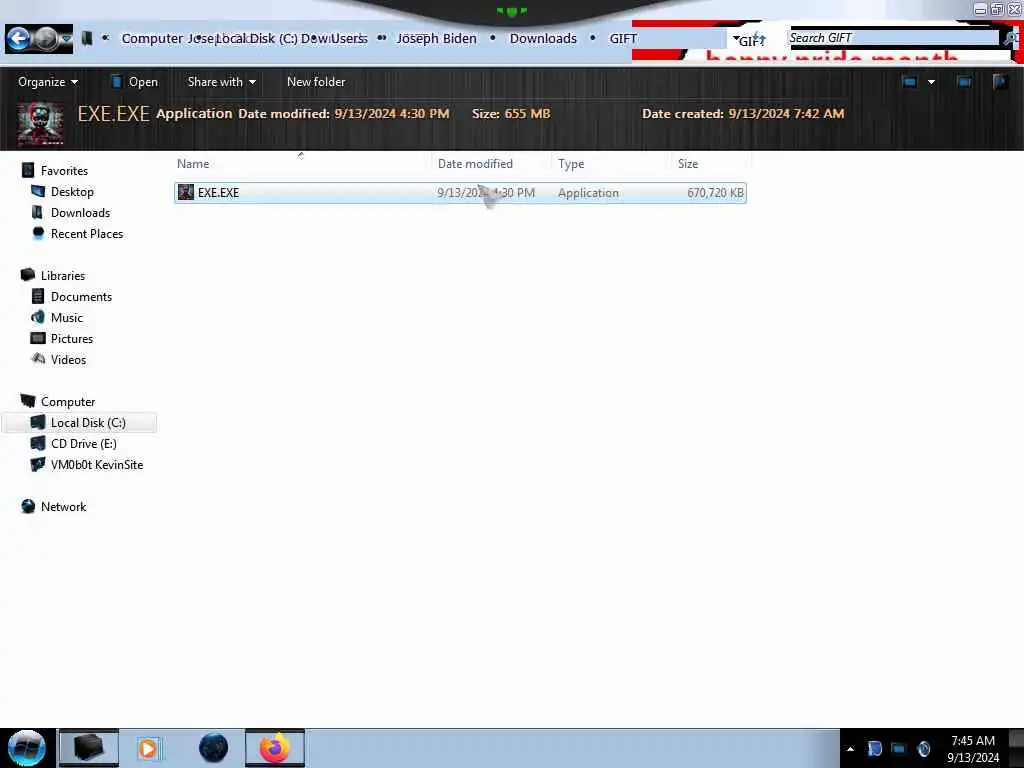
Task: Show hidden tray icons arrow
Action: click(850, 749)
